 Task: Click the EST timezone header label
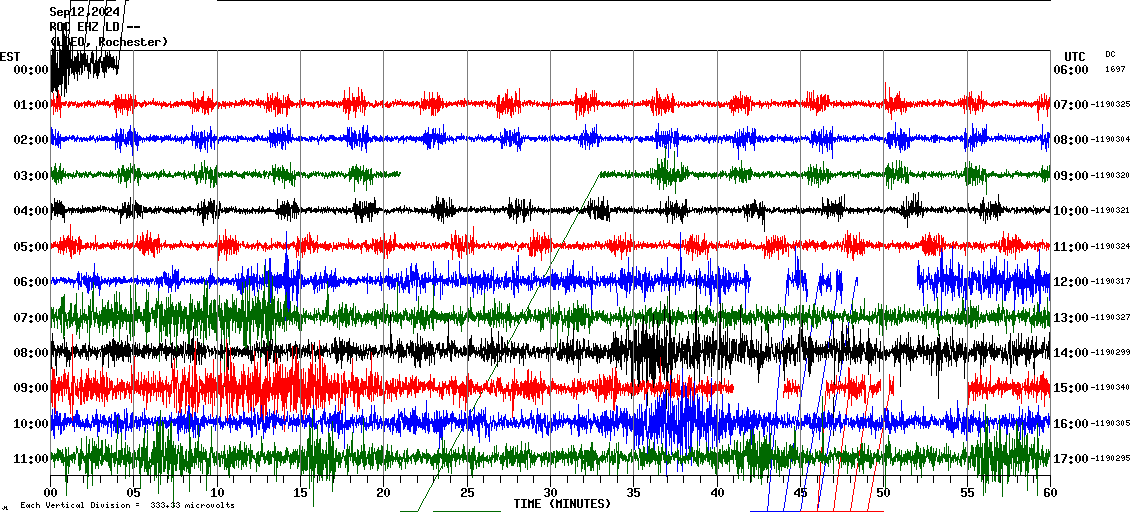[x=11, y=56]
